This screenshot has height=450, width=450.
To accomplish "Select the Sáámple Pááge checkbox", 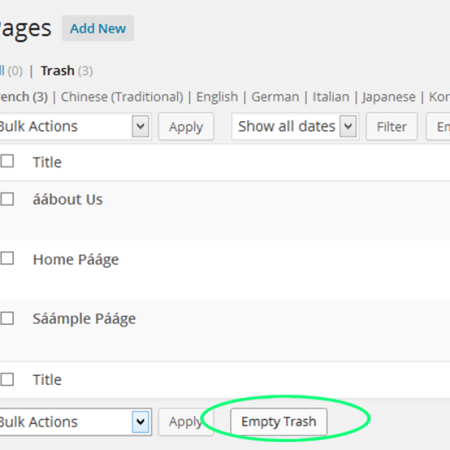I will click(x=7, y=318).
